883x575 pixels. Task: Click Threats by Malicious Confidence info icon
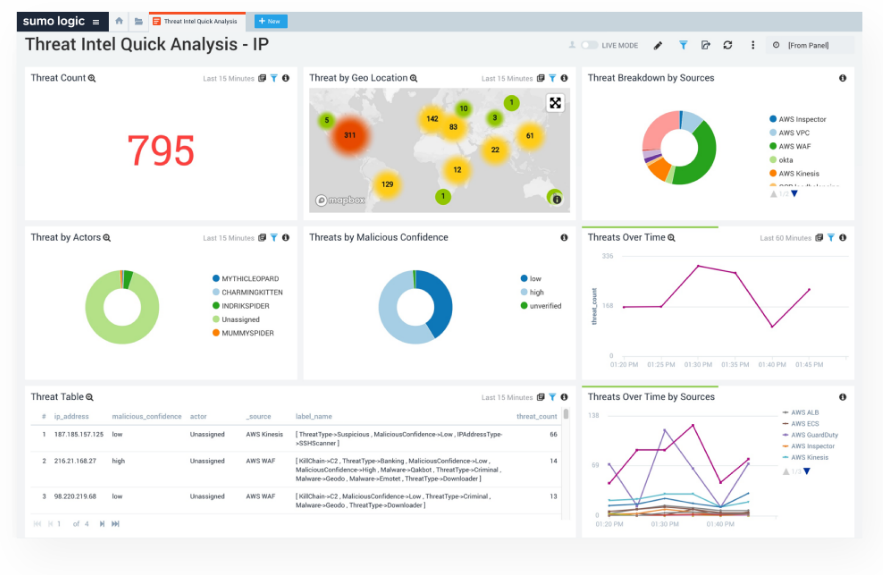coord(564,238)
